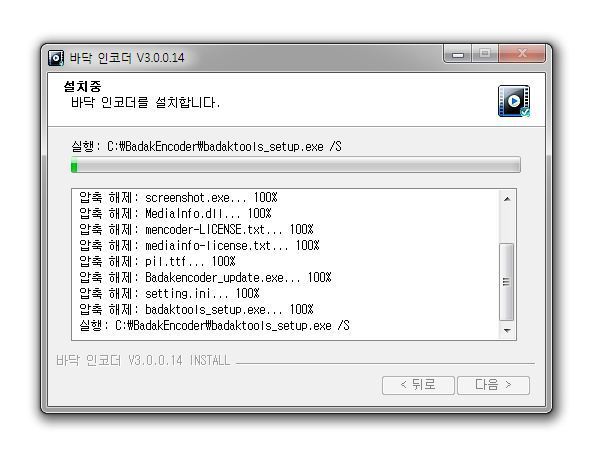Click the log scrollbar down arrow
This screenshot has width=594, height=469.
pos(507,330)
